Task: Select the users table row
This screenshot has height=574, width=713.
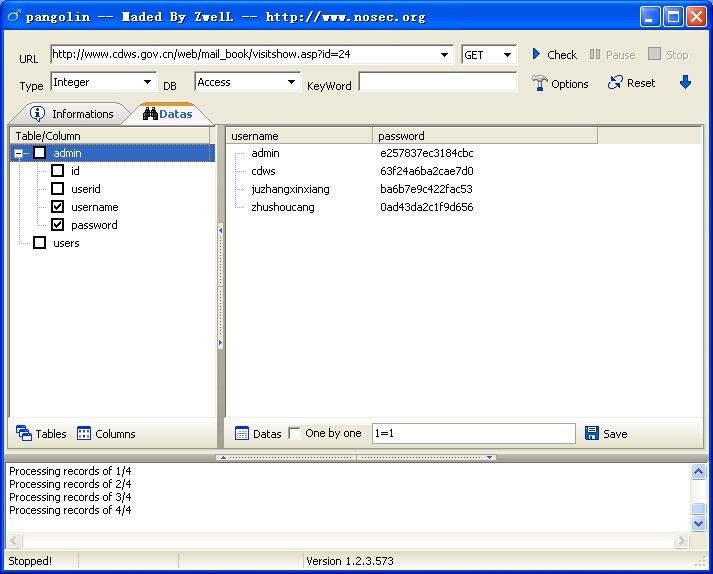Action: click(x=66, y=243)
